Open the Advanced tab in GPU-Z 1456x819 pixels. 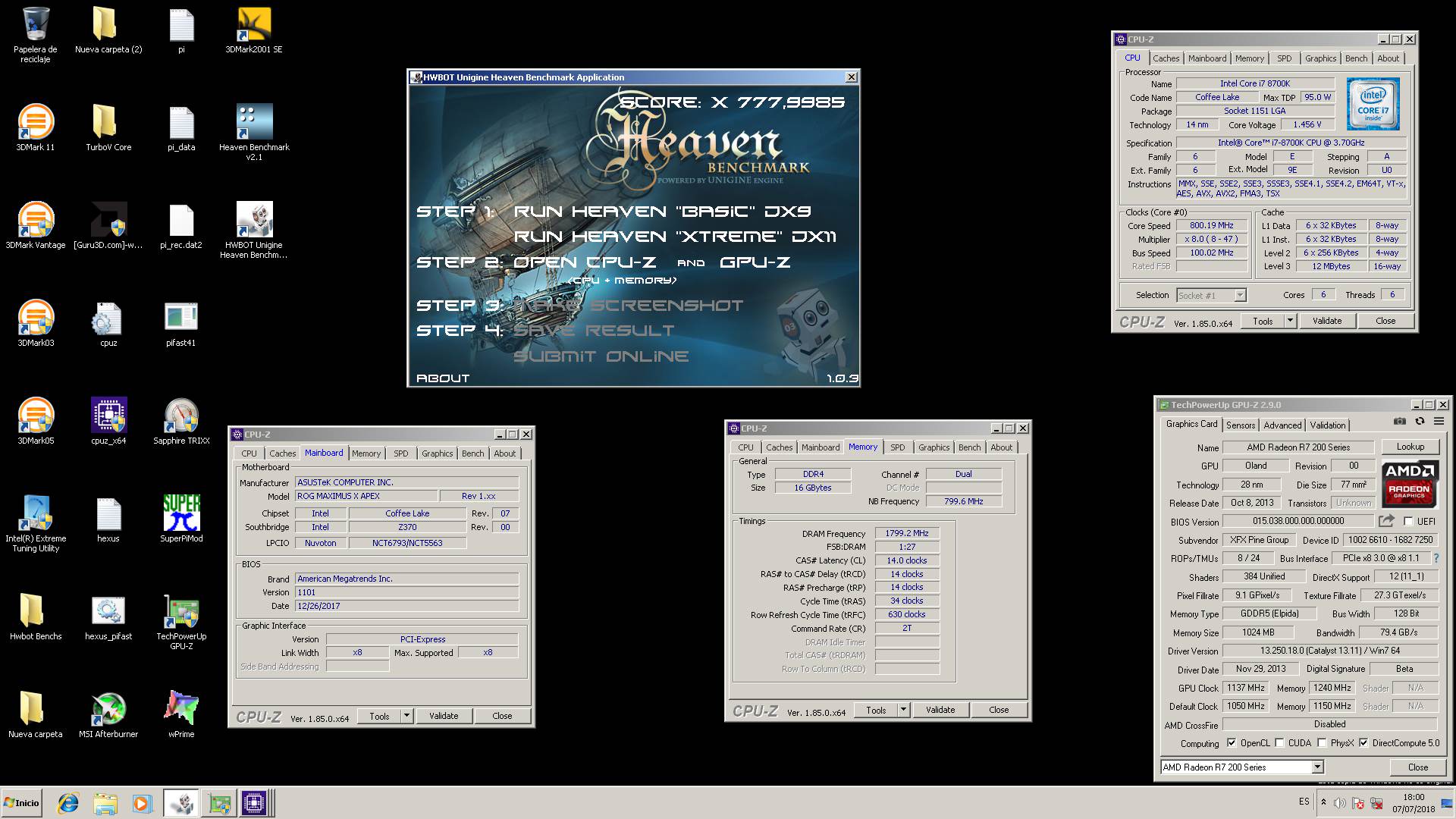pos(1282,425)
